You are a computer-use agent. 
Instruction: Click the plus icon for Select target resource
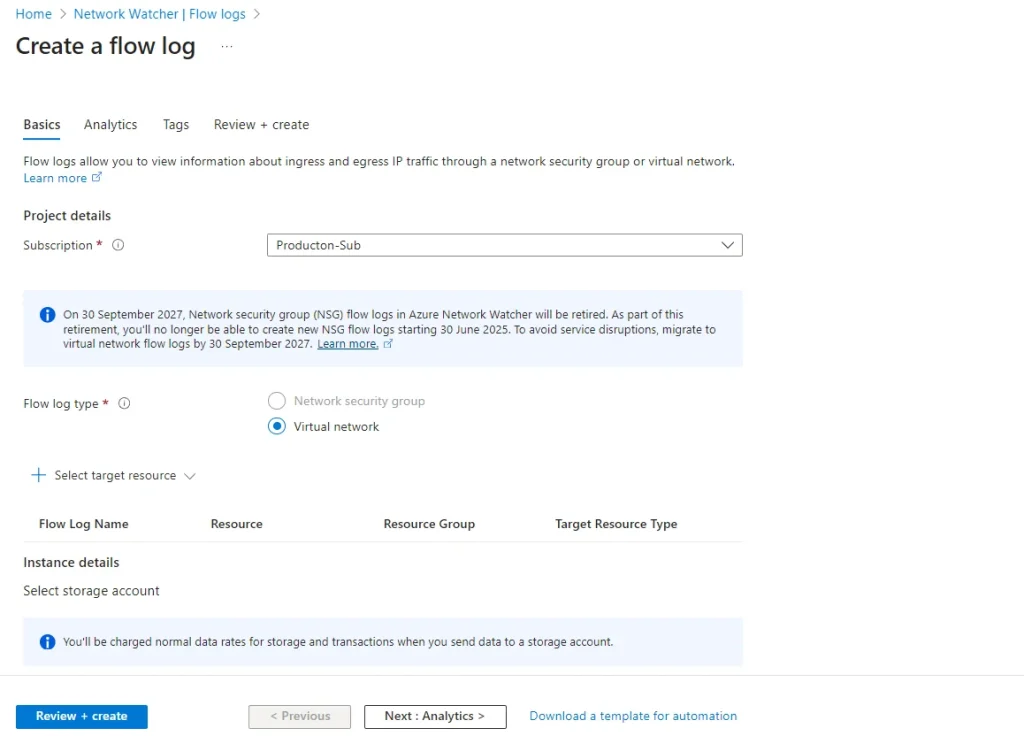39,475
